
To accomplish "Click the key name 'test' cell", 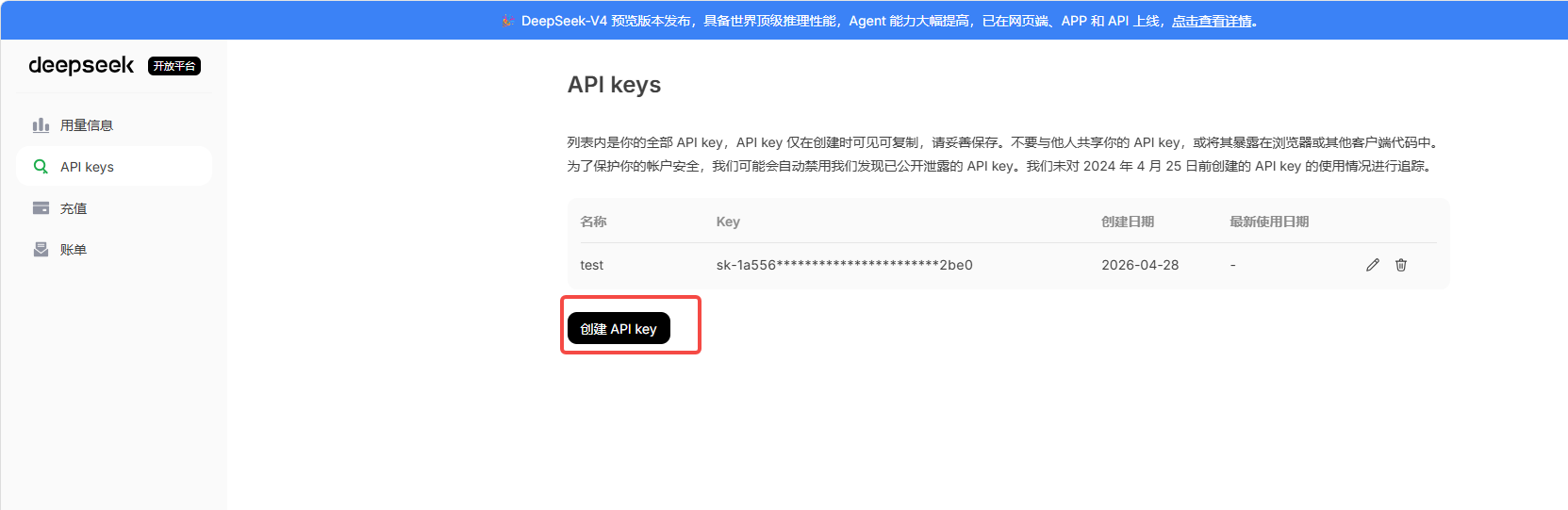I will coord(591,265).
